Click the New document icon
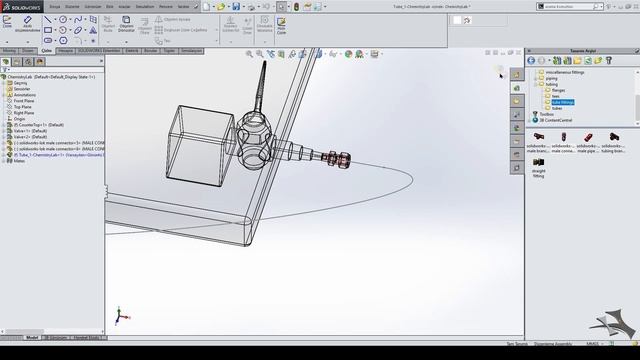This screenshot has width=640, height=360. pyautogui.click(x=207, y=7)
